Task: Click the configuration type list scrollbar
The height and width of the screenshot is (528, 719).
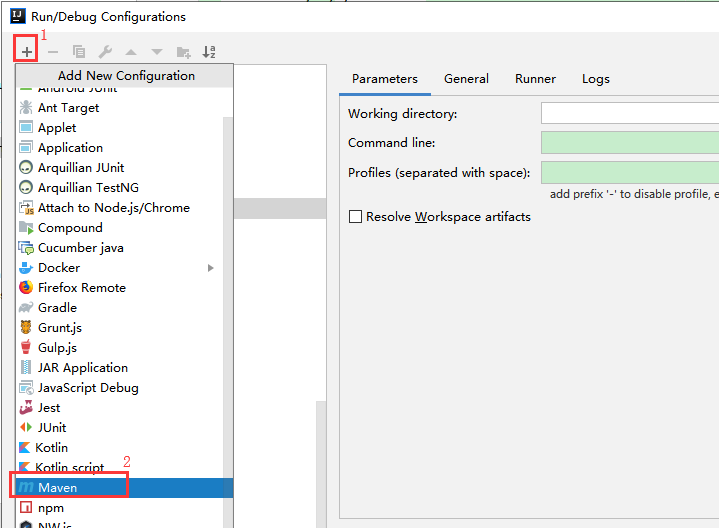Action: click(228, 321)
